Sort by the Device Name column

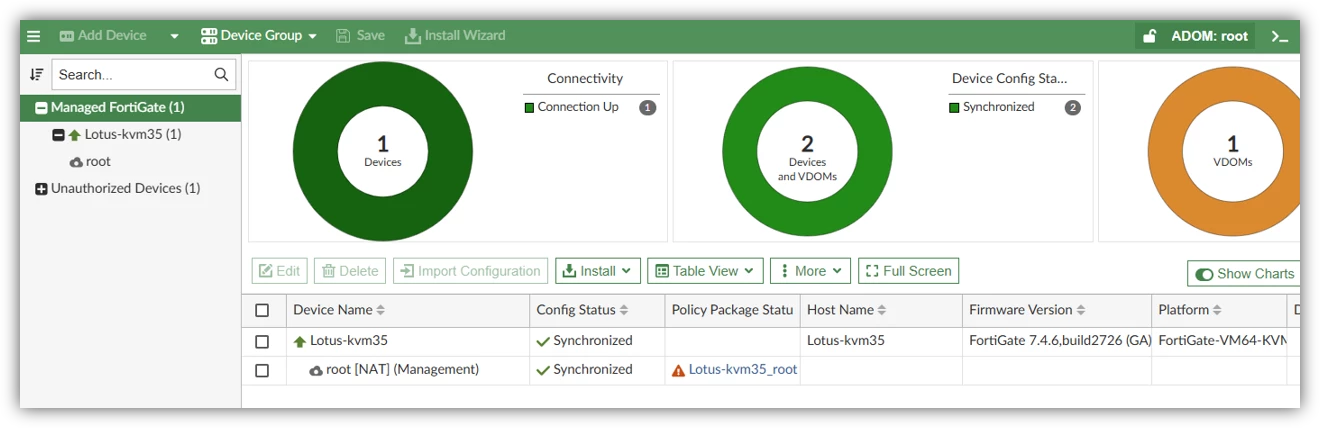[x=339, y=311]
